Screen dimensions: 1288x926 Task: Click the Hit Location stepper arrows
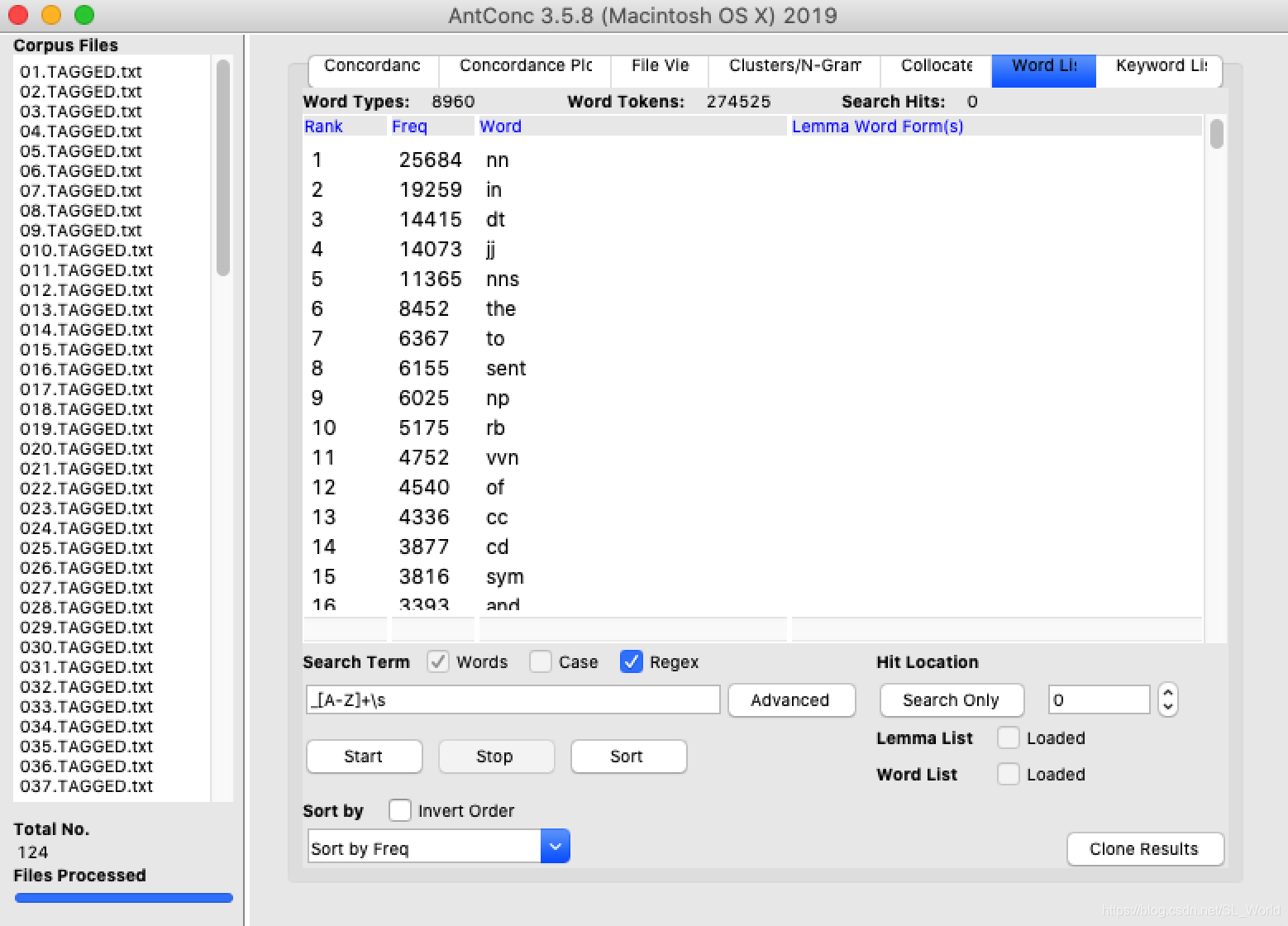[x=1167, y=699]
